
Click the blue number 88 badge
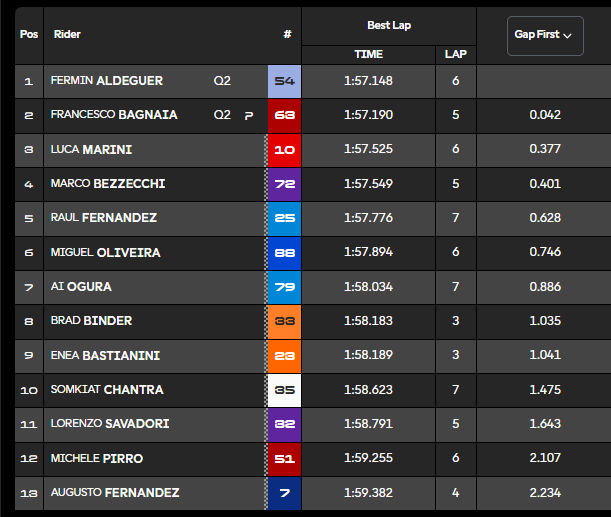click(x=284, y=253)
